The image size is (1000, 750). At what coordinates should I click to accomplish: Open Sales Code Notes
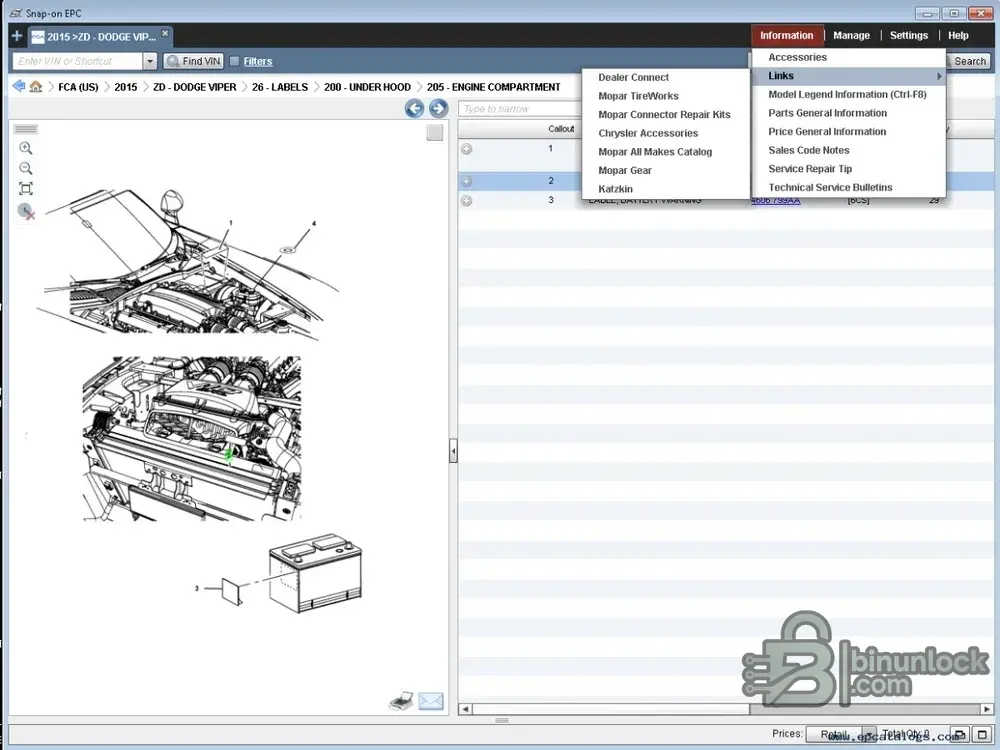click(x=848, y=150)
